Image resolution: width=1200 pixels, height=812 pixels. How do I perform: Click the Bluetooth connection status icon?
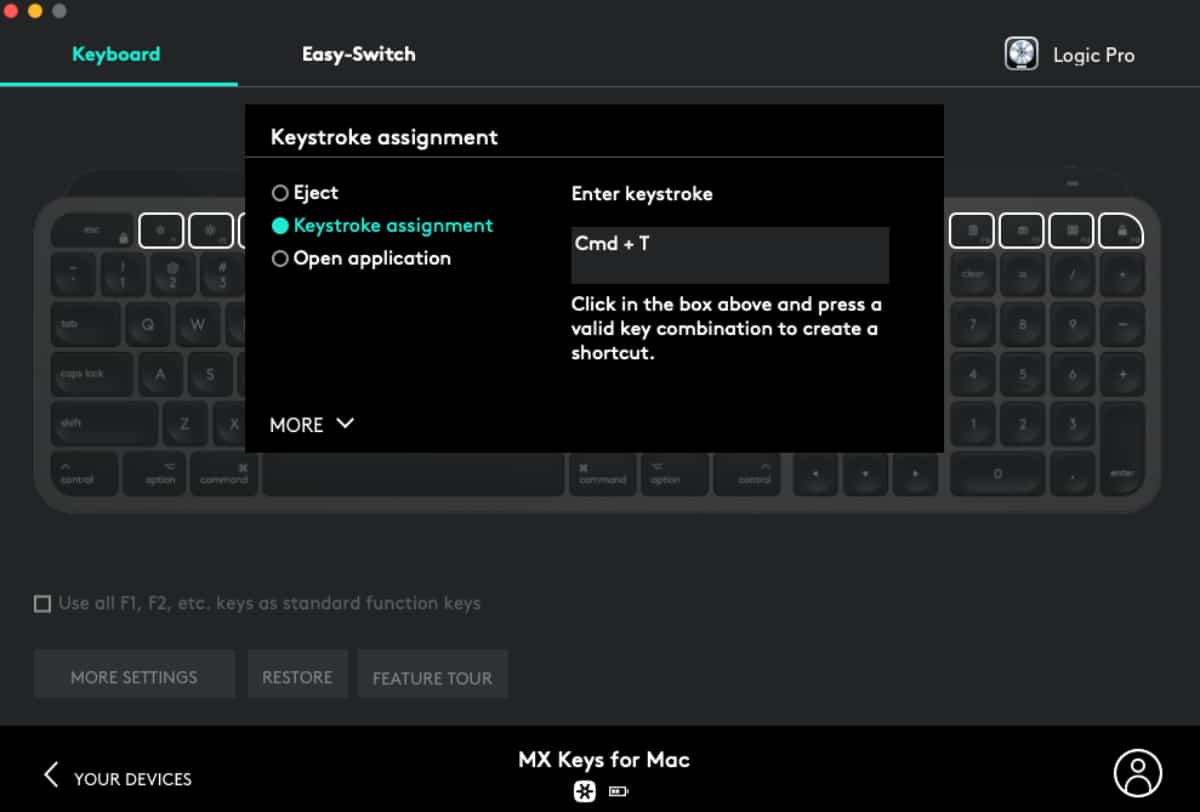click(584, 792)
